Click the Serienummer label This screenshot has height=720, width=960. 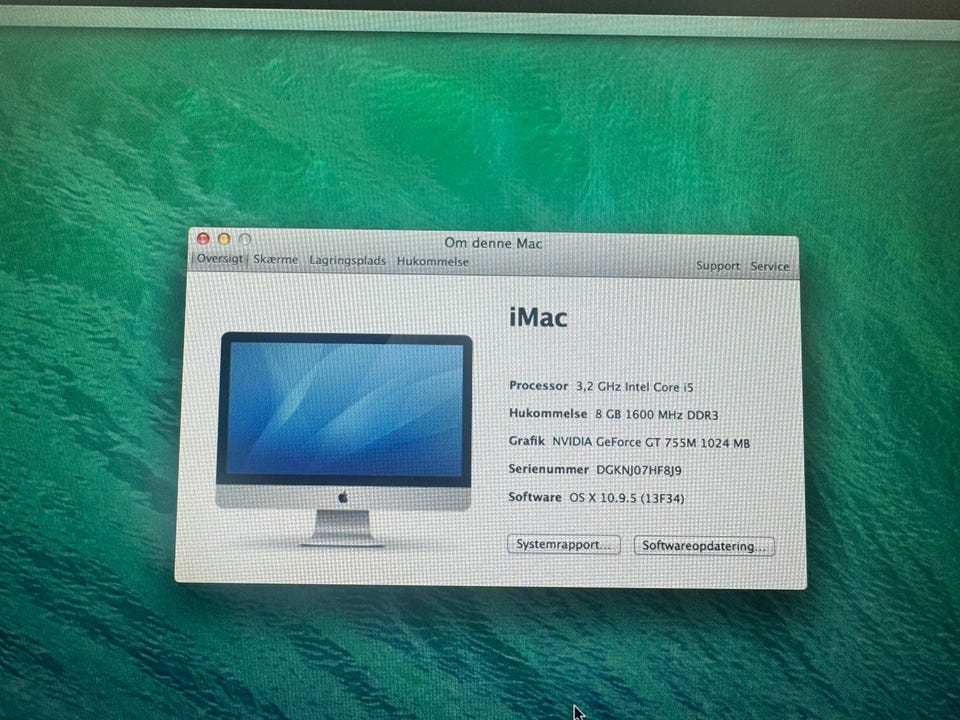point(548,469)
